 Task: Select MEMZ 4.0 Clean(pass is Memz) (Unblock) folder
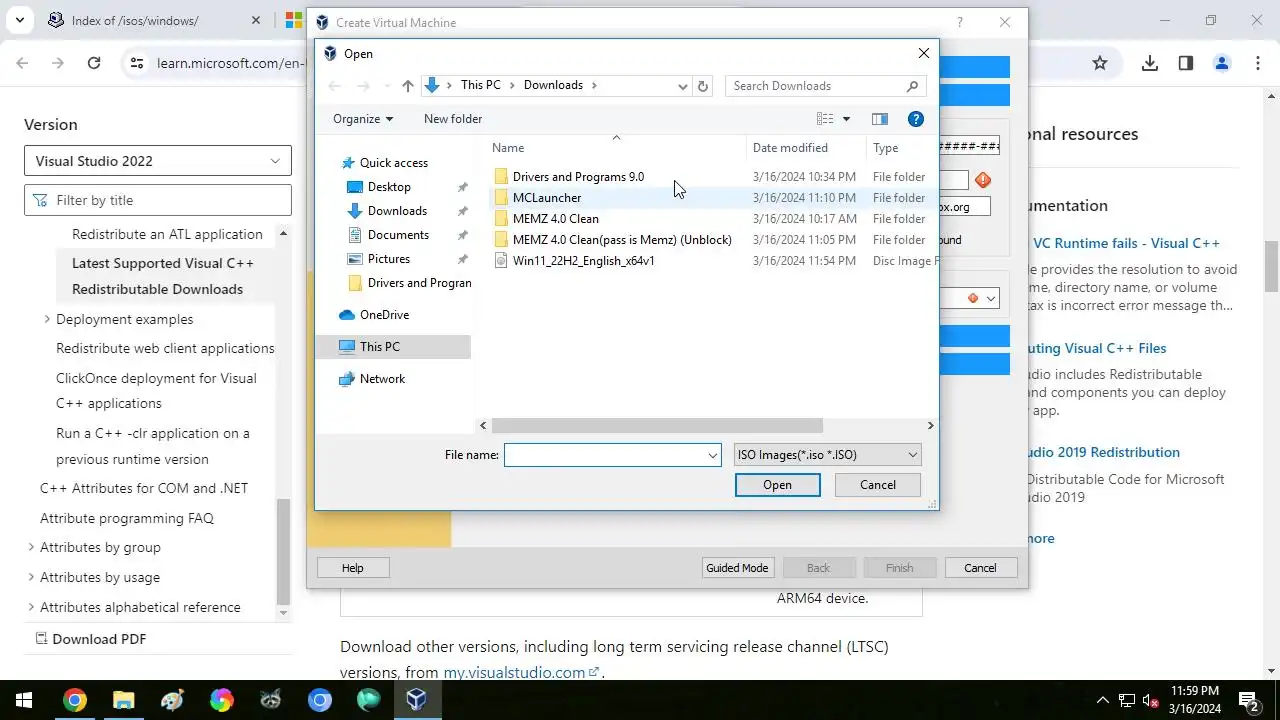tap(622, 240)
